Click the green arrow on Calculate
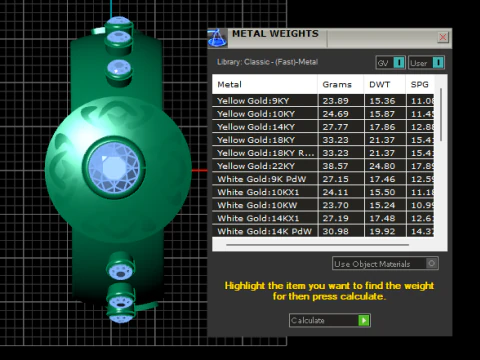480x360 pixels. click(x=364, y=320)
